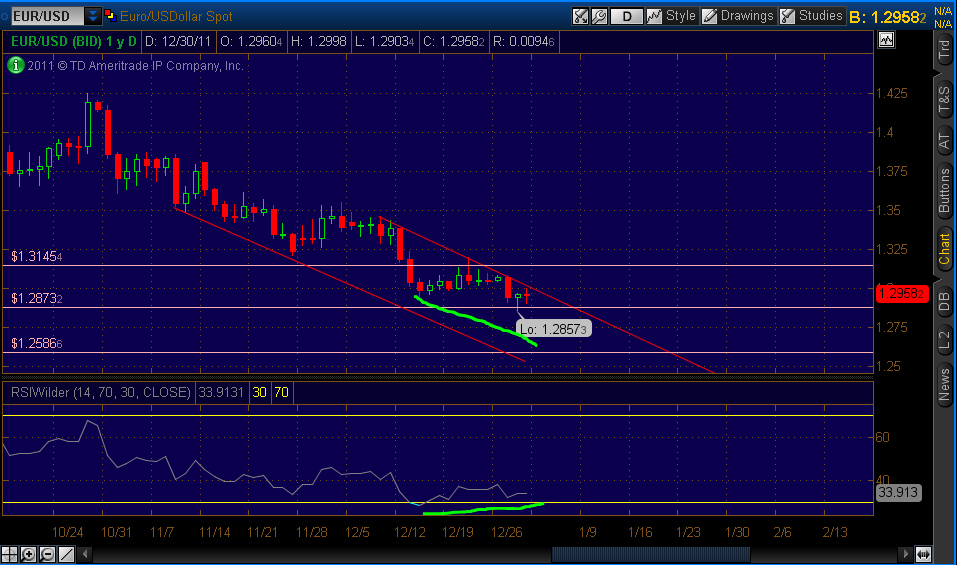Open chart settings wrench icon
The height and width of the screenshot is (565, 957).
point(599,16)
